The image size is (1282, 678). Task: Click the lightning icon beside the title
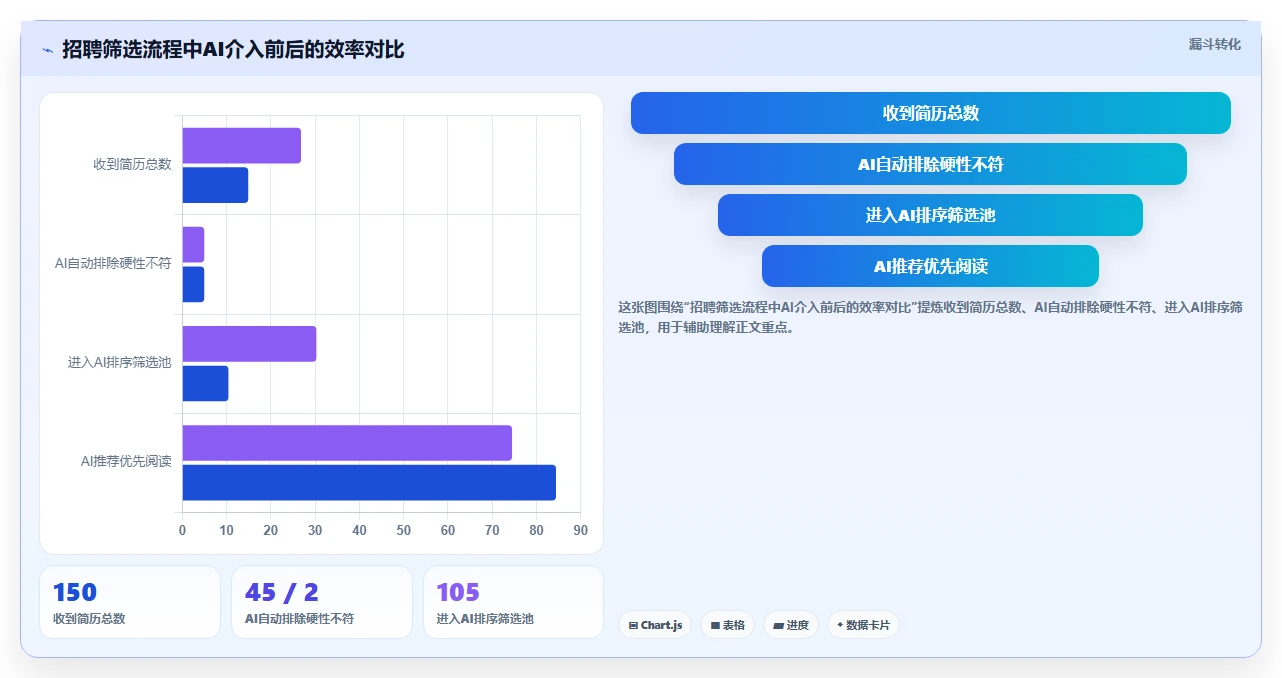pyautogui.click(x=47, y=50)
